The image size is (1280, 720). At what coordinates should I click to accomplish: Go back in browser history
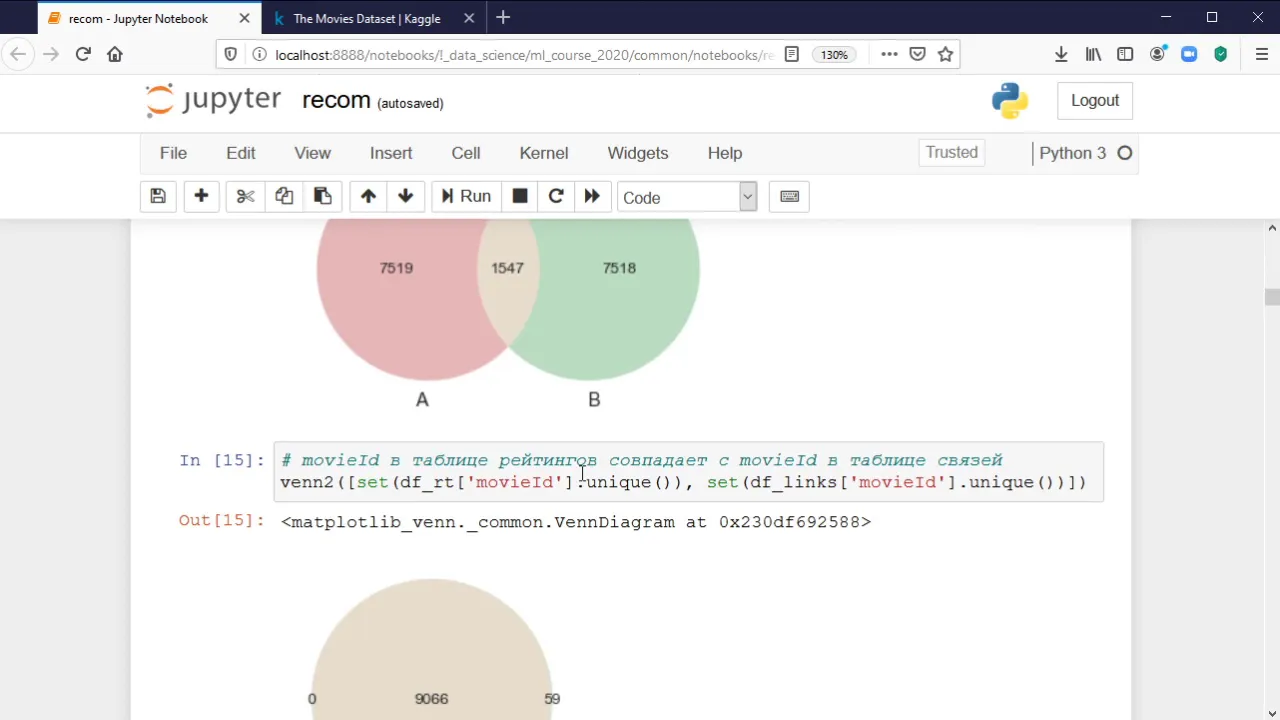coord(17,54)
